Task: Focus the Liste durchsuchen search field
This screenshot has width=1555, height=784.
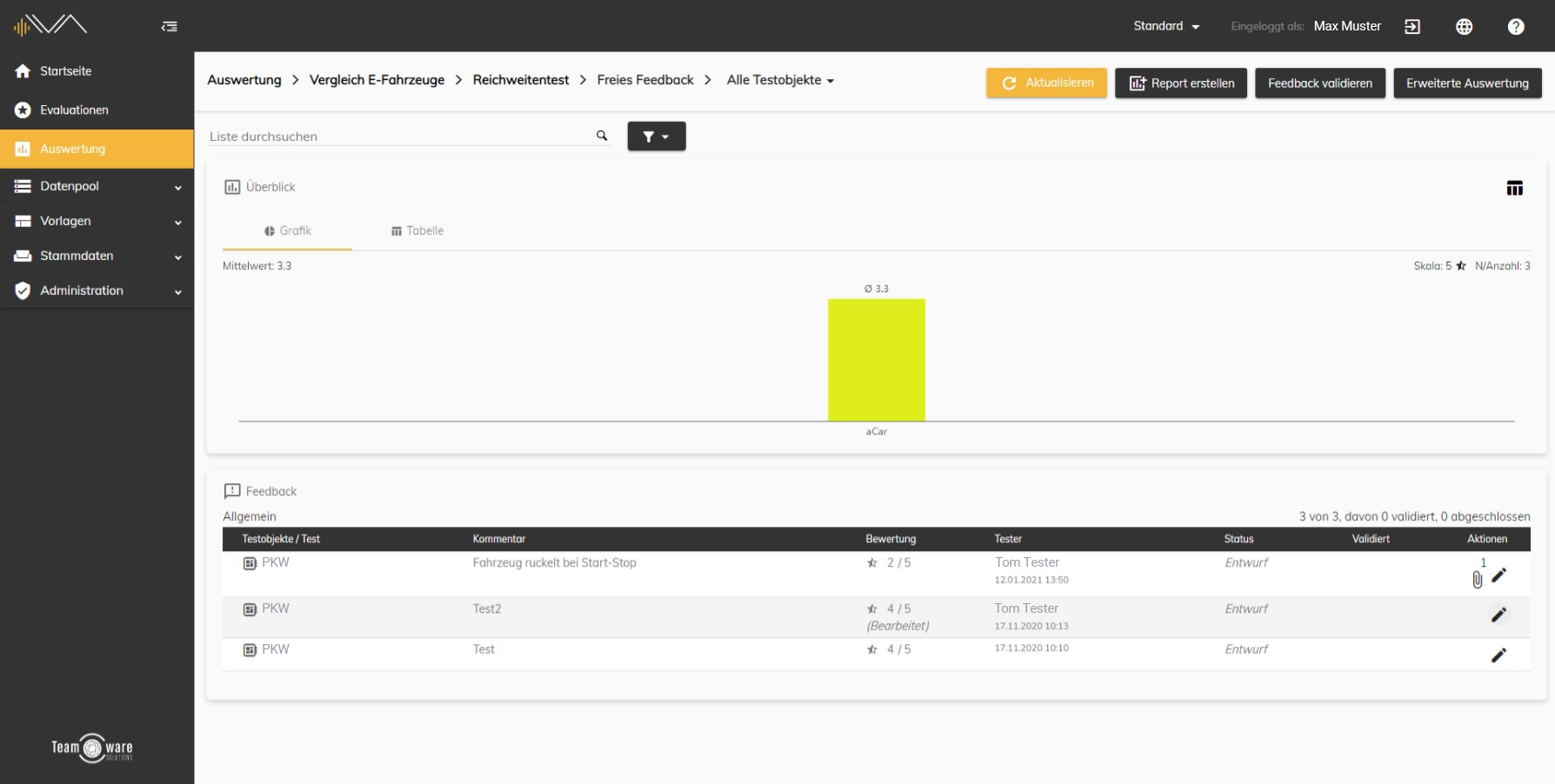Action: (400, 136)
